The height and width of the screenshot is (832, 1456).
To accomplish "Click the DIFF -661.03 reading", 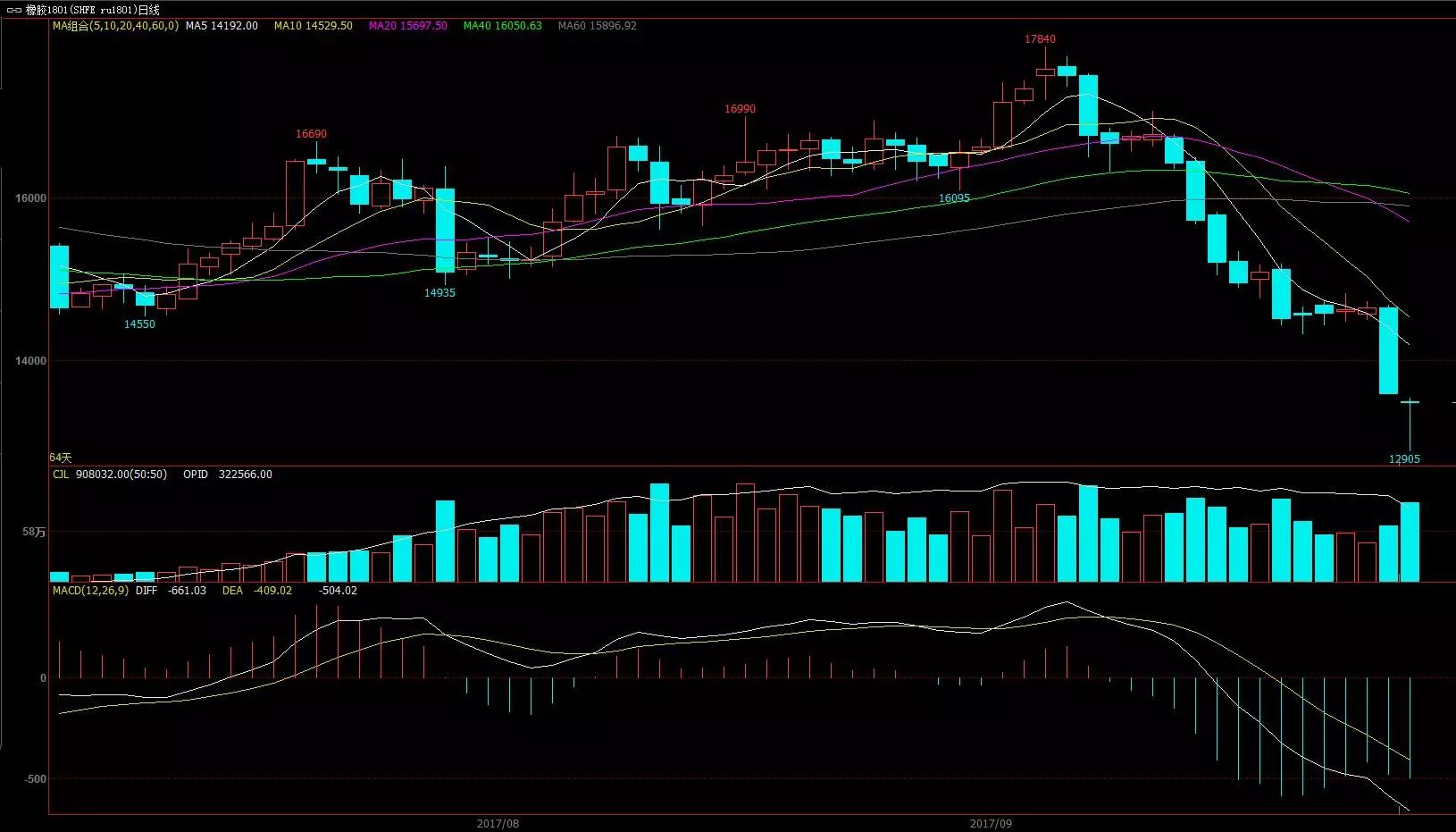I will [x=171, y=591].
